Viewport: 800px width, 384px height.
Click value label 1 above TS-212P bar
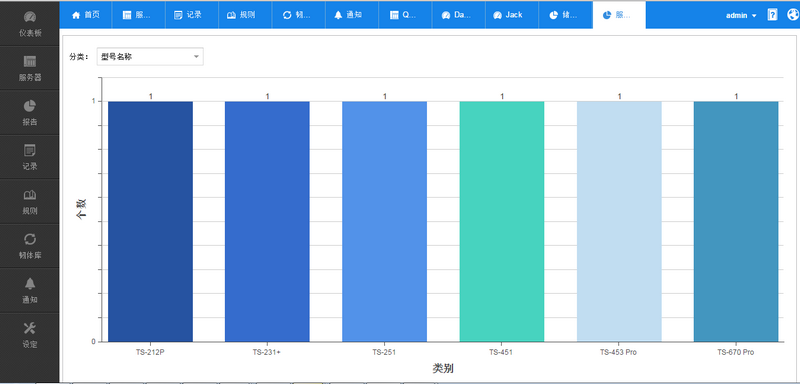click(x=151, y=96)
